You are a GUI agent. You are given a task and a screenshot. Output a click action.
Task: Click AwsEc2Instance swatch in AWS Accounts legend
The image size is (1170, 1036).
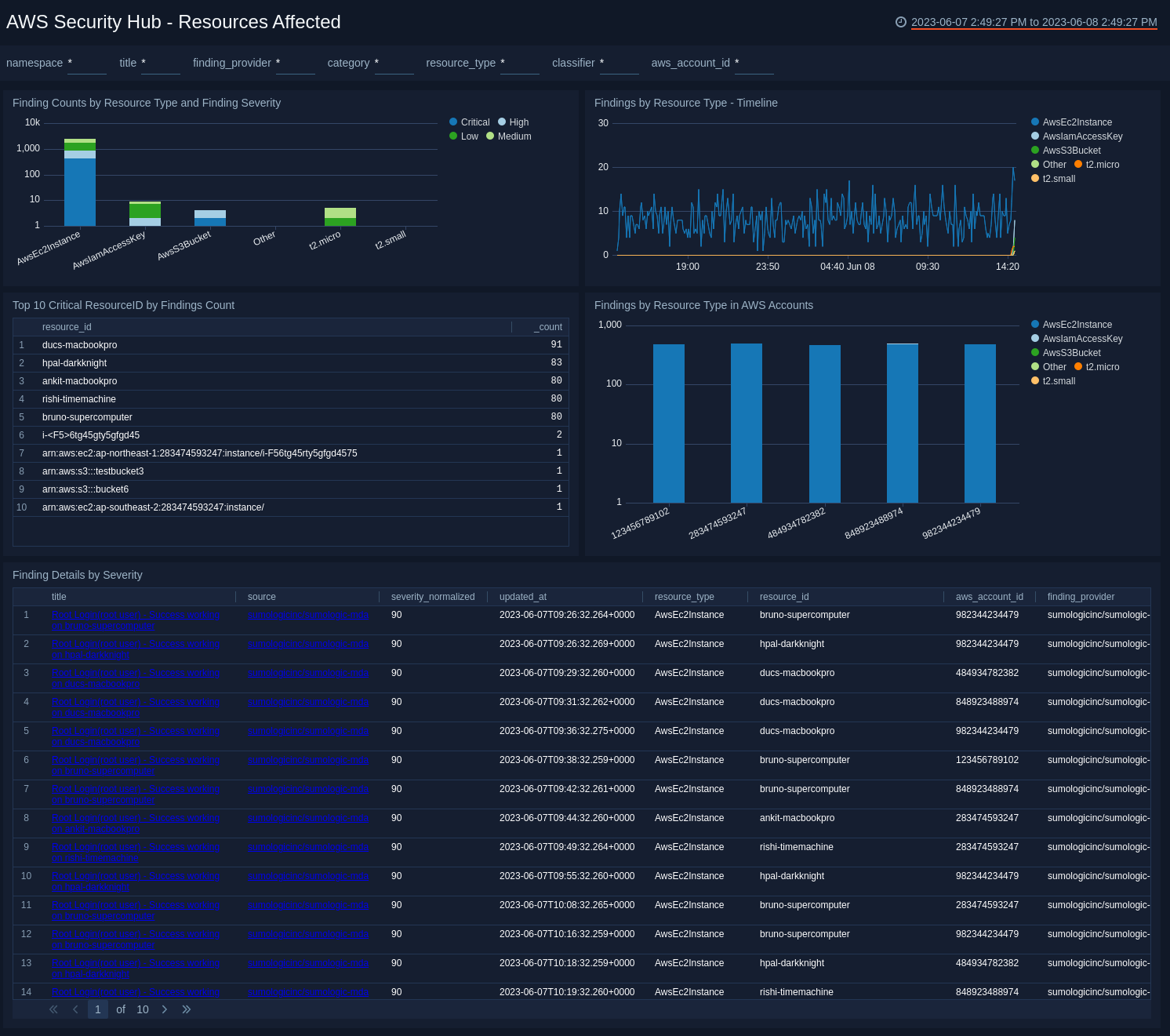coord(1035,324)
